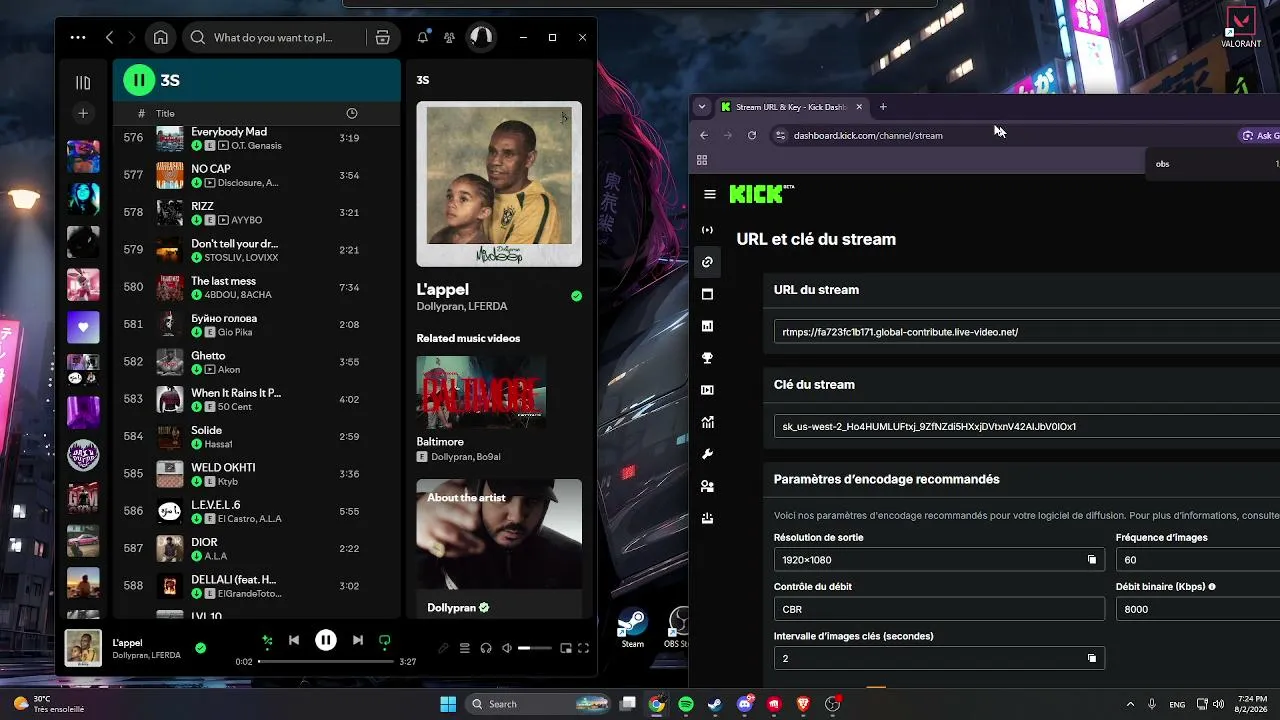Image resolution: width=1280 pixels, height=720 pixels.
Task: Open Kick sidebar community users icon
Action: pos(707,486)
